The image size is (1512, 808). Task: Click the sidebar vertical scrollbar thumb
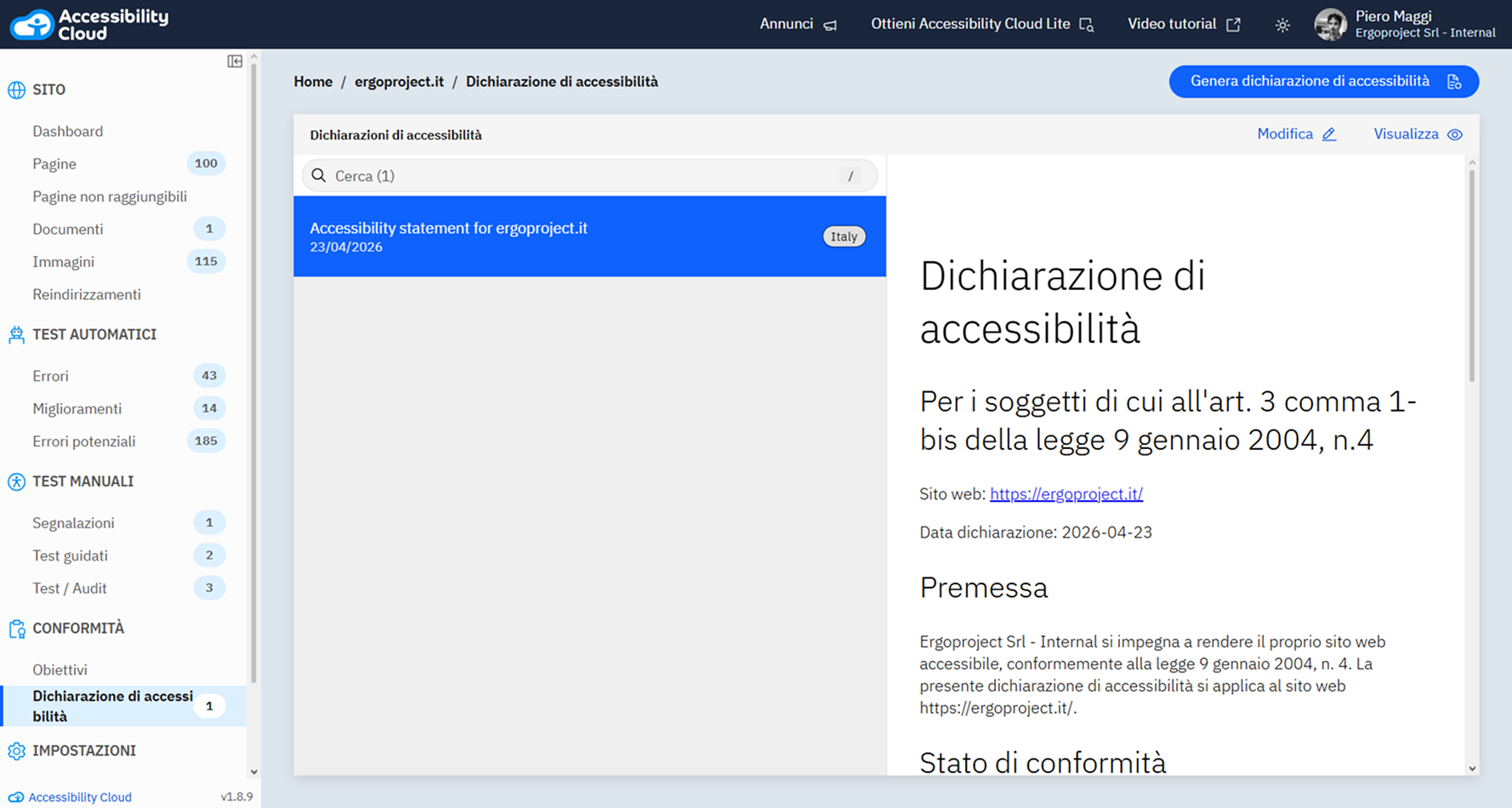253,374
